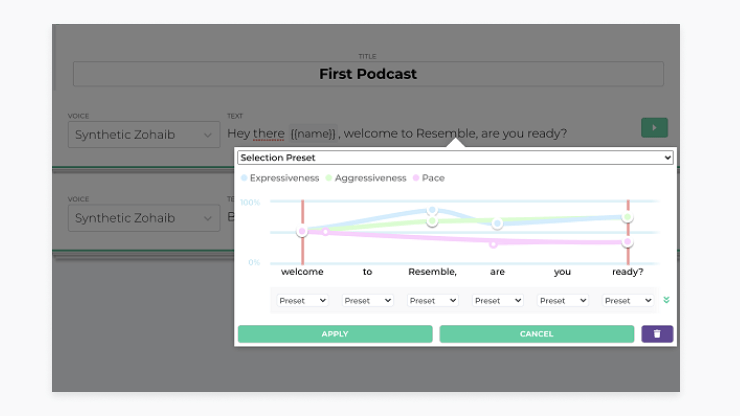Select the Expressiveness point above 'are'
Image resolution: width=740 pixels, height=416 pixels.
tap(497, 223)
